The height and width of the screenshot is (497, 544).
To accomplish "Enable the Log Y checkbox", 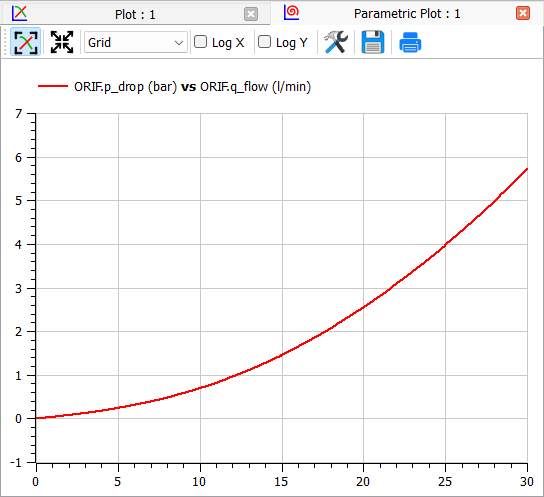I will pyautogui.click(x=264, y=42).
